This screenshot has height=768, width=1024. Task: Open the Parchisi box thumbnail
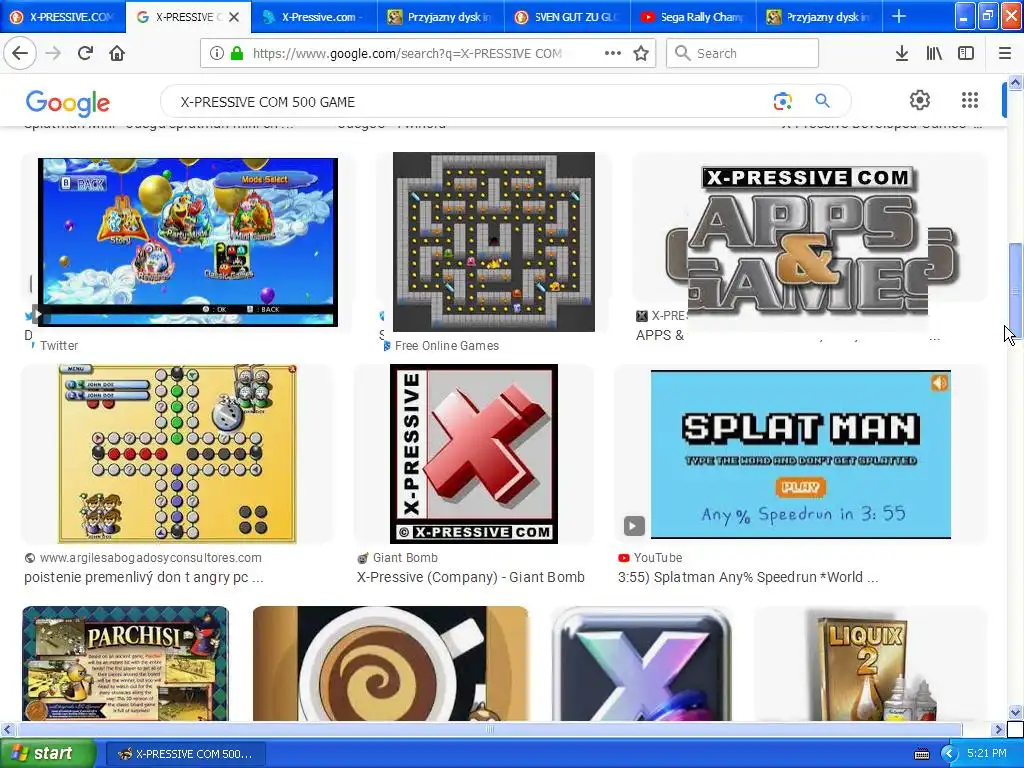click(125, 664)
